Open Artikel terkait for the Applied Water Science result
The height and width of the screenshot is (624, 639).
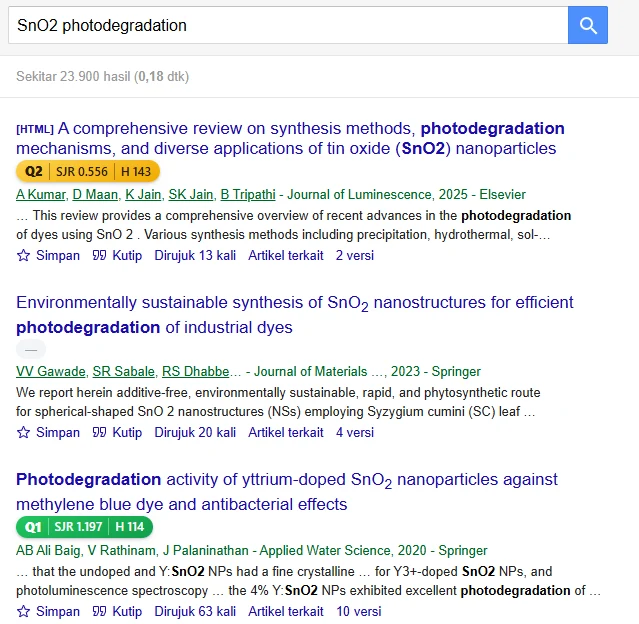tap(286, 611)
